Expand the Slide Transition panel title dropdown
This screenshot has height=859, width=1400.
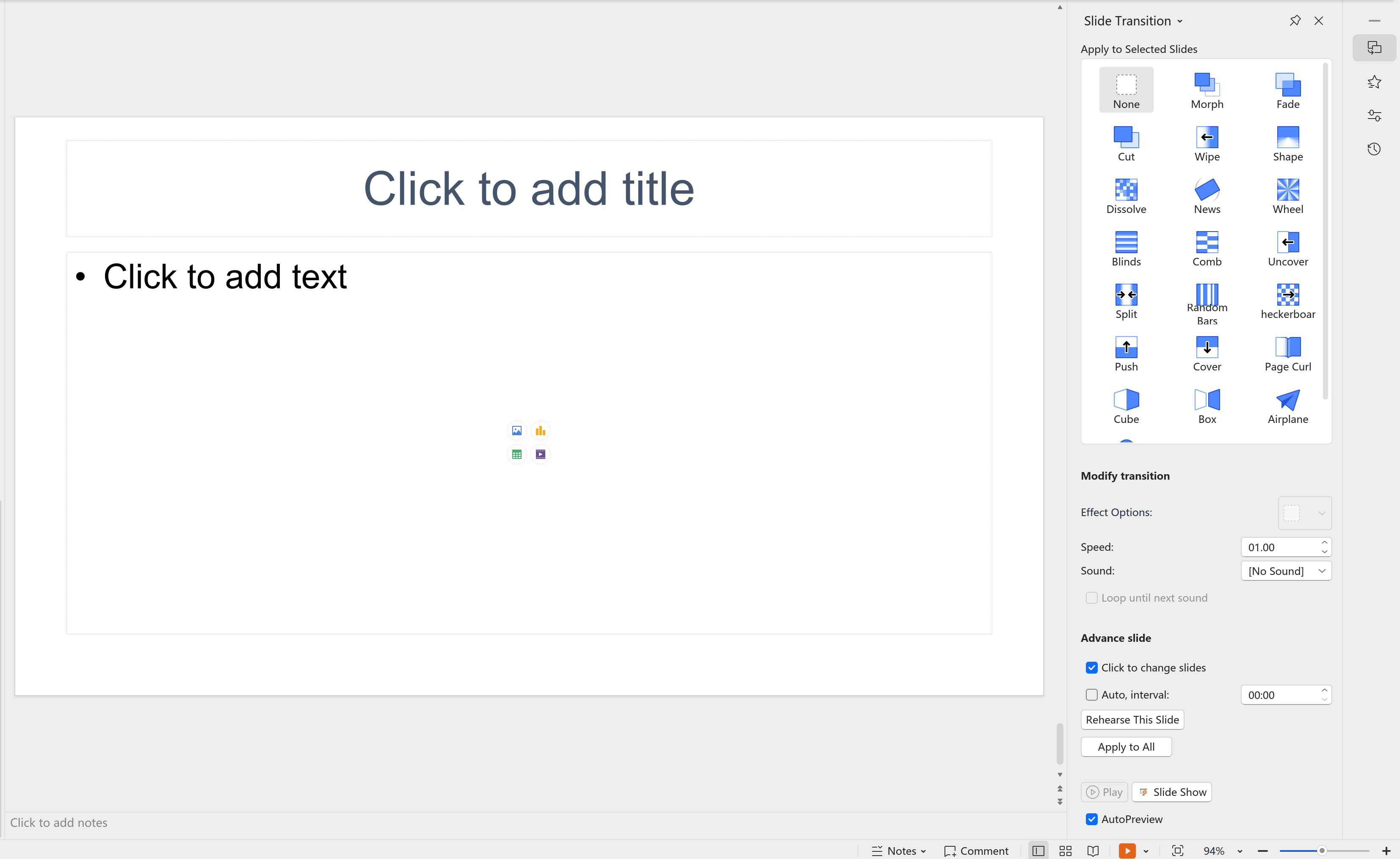tap(1179, 22)
